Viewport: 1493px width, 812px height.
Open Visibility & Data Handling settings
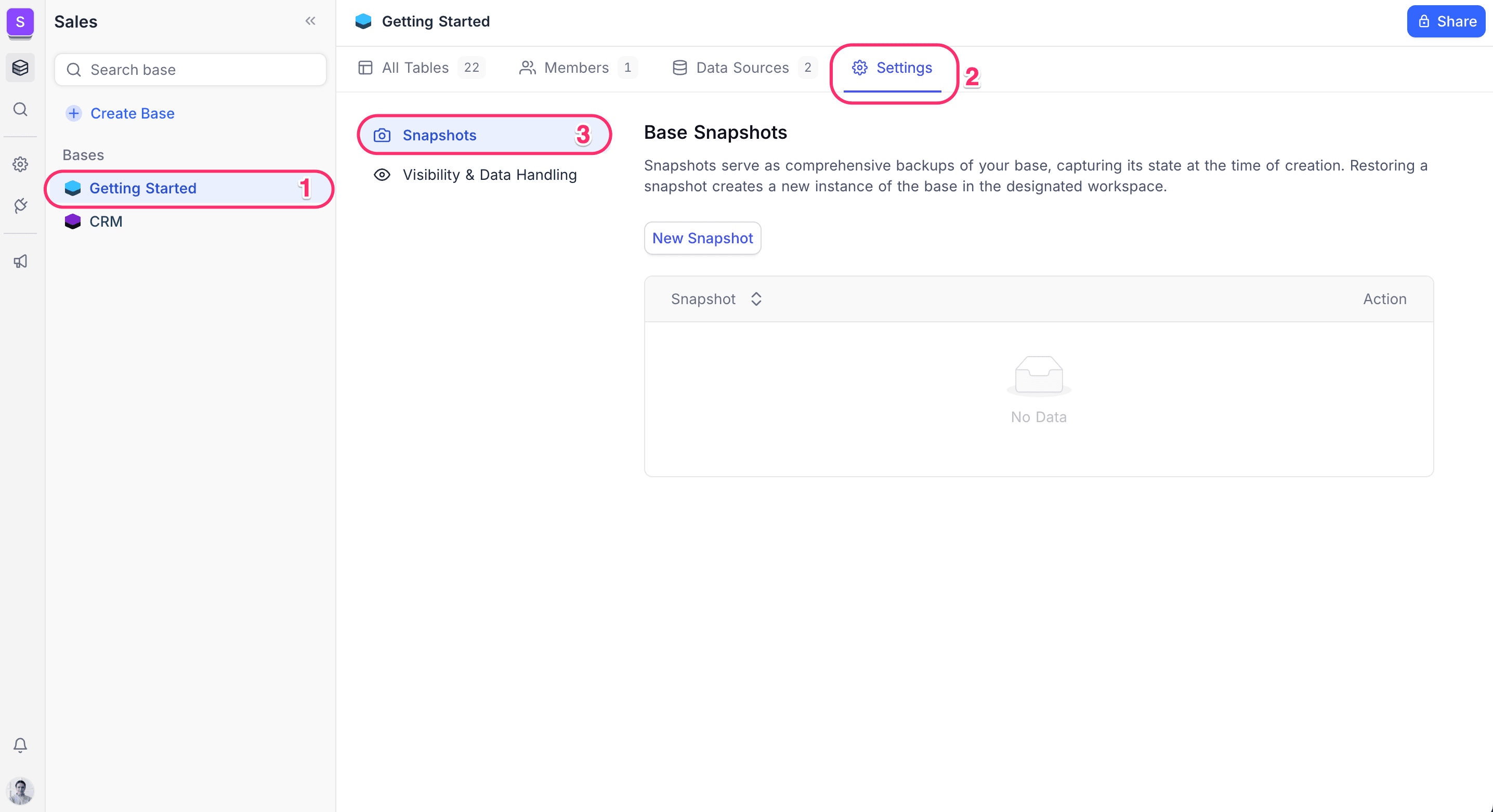click(x=489, y=175)
